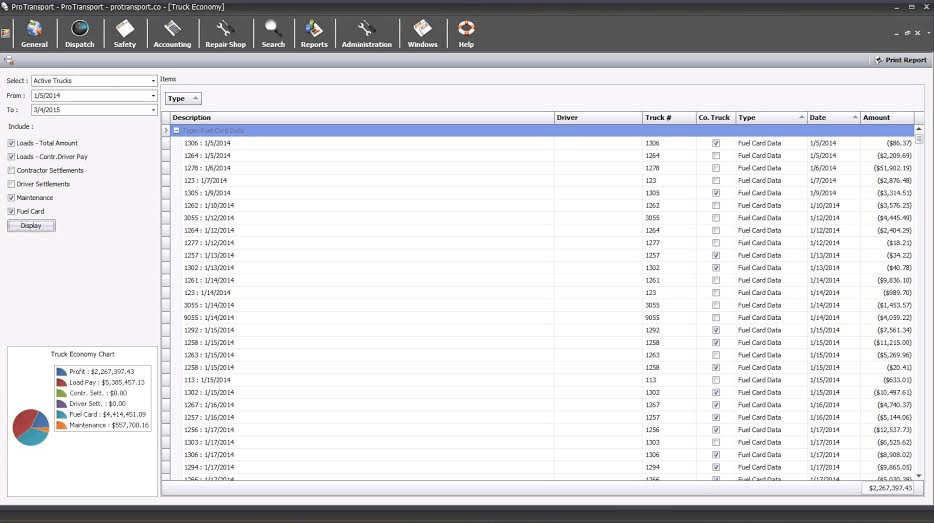Click the Print Report button
The height and width of the screenshot is (523, 934).
coord(900,60)
